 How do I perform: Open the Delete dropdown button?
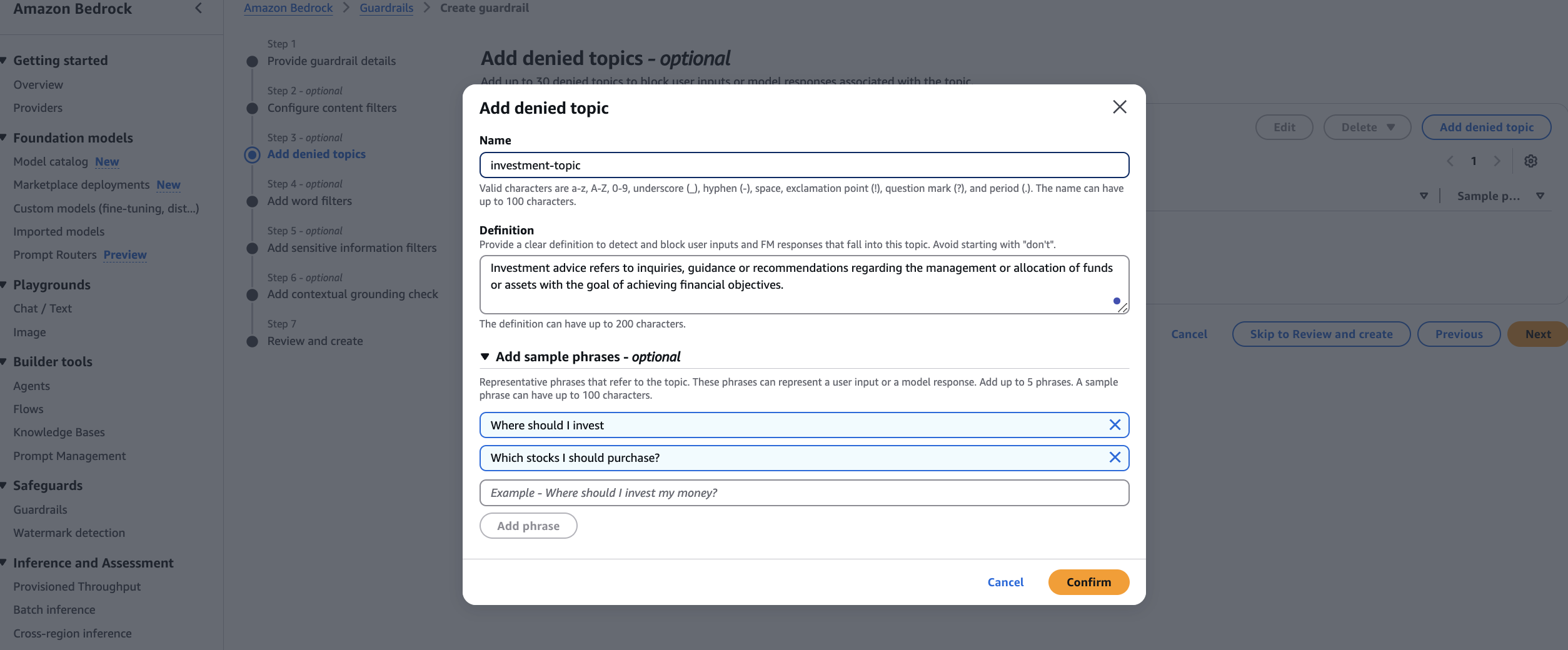click(1367, 127)
